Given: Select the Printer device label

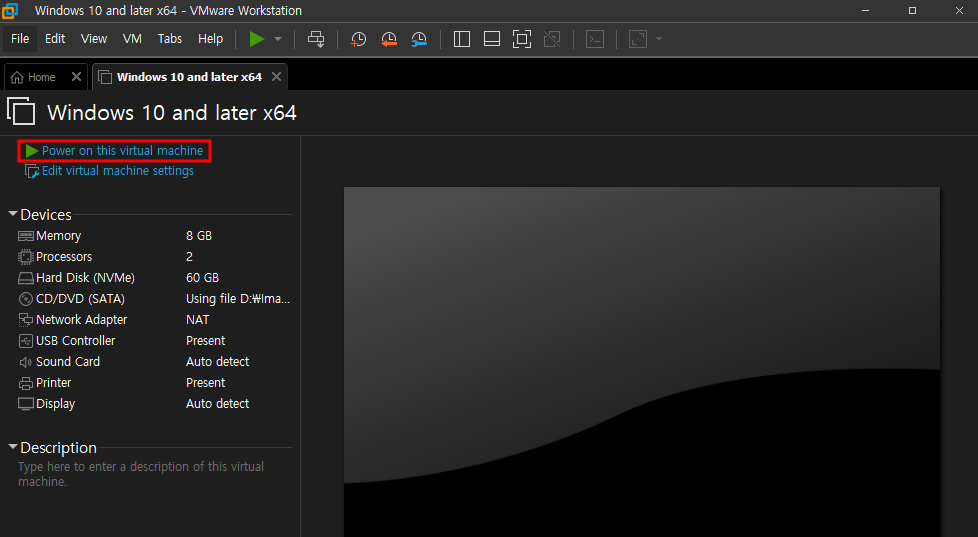Looking at the screenshot, I should point(54,383).
